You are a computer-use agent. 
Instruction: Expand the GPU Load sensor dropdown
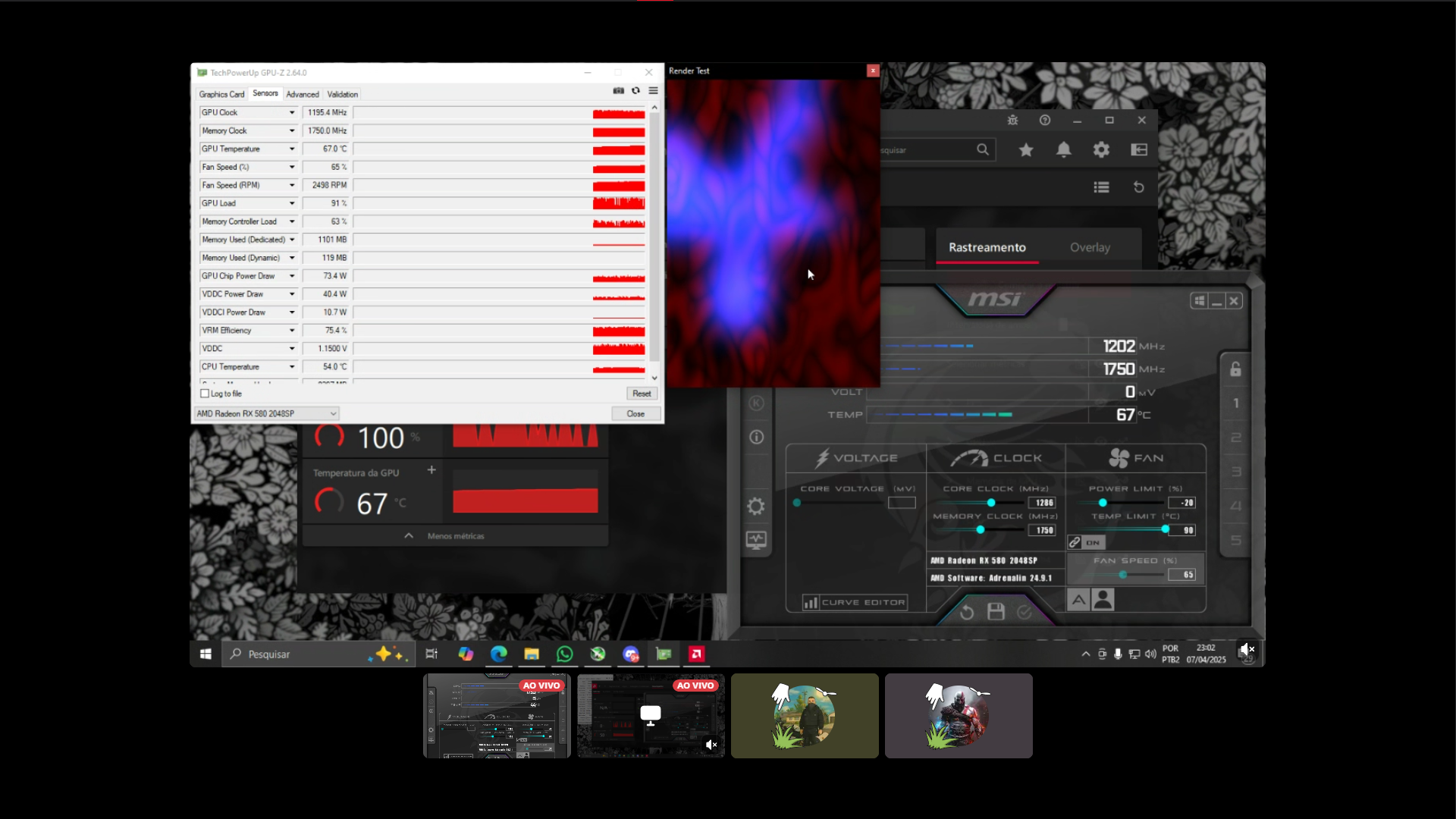292,204
